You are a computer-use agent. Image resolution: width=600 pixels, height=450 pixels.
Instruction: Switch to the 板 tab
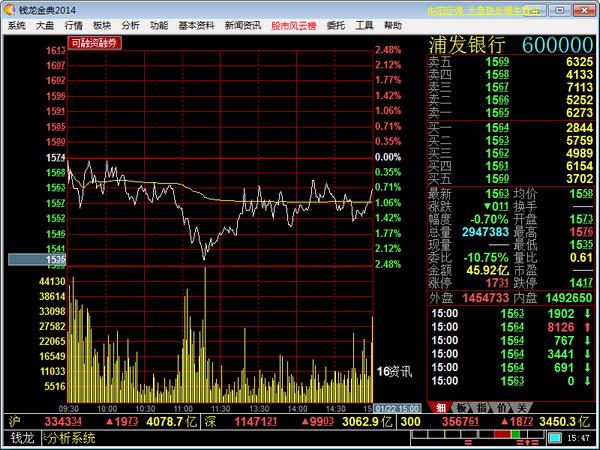[x=461, y=407]
